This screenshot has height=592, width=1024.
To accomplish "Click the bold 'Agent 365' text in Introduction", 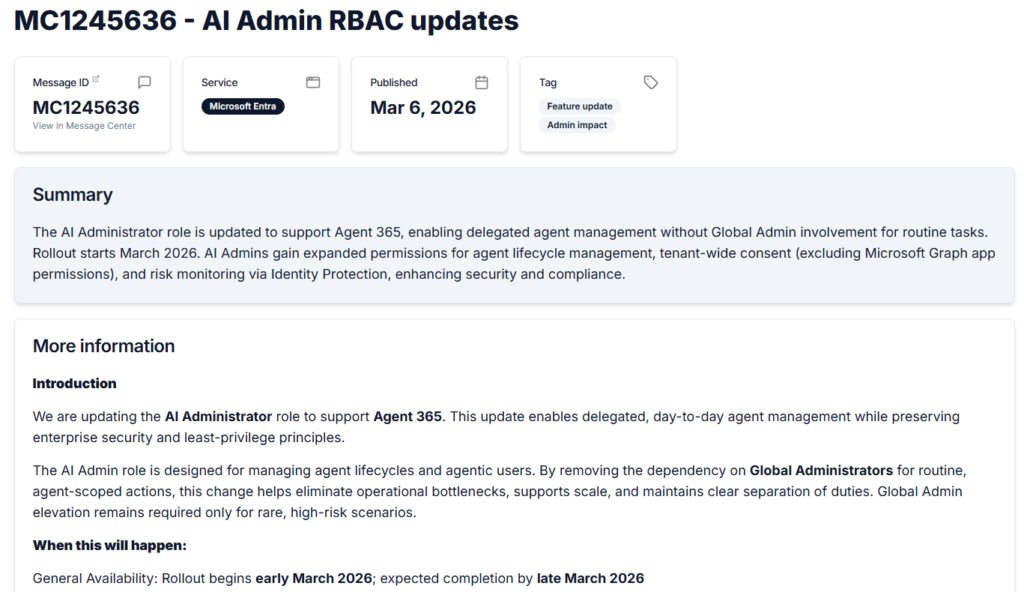I will (x=407, y=416).
